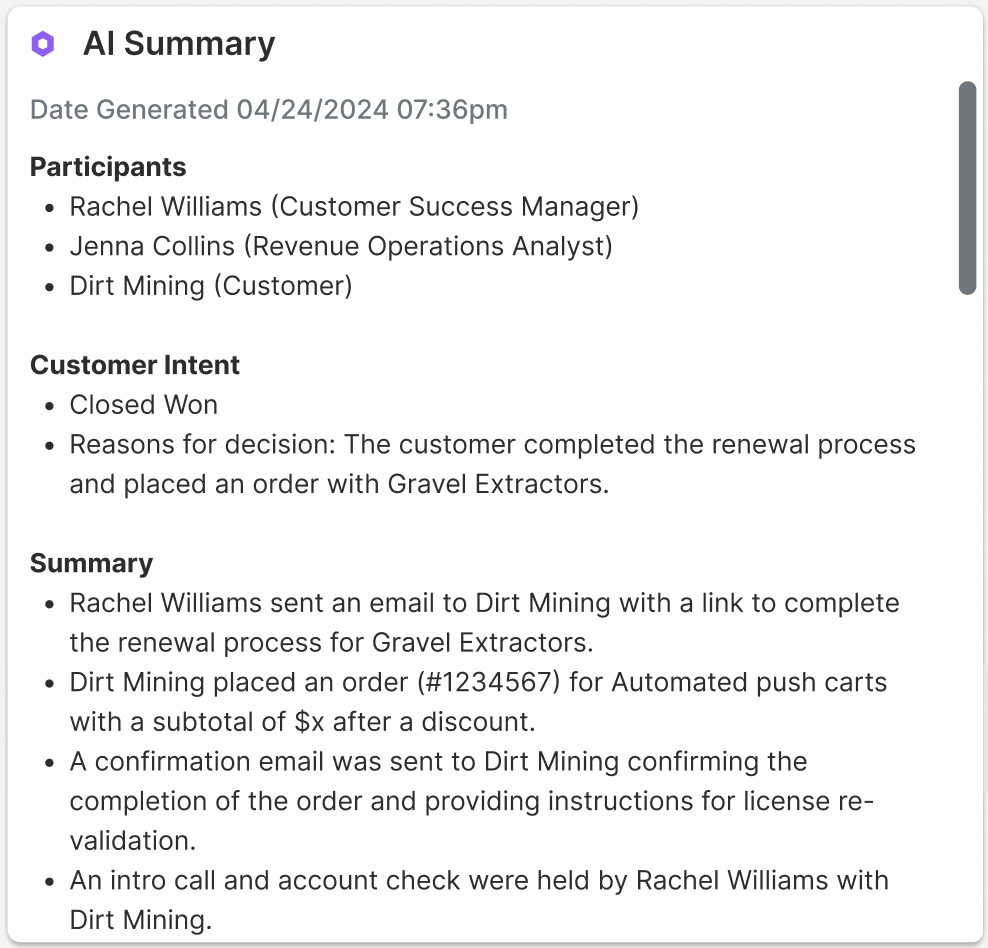The width and height of the screenshot is (988, 948).
Task: Select the Closed Won bullet item
Action: [143, 405]
